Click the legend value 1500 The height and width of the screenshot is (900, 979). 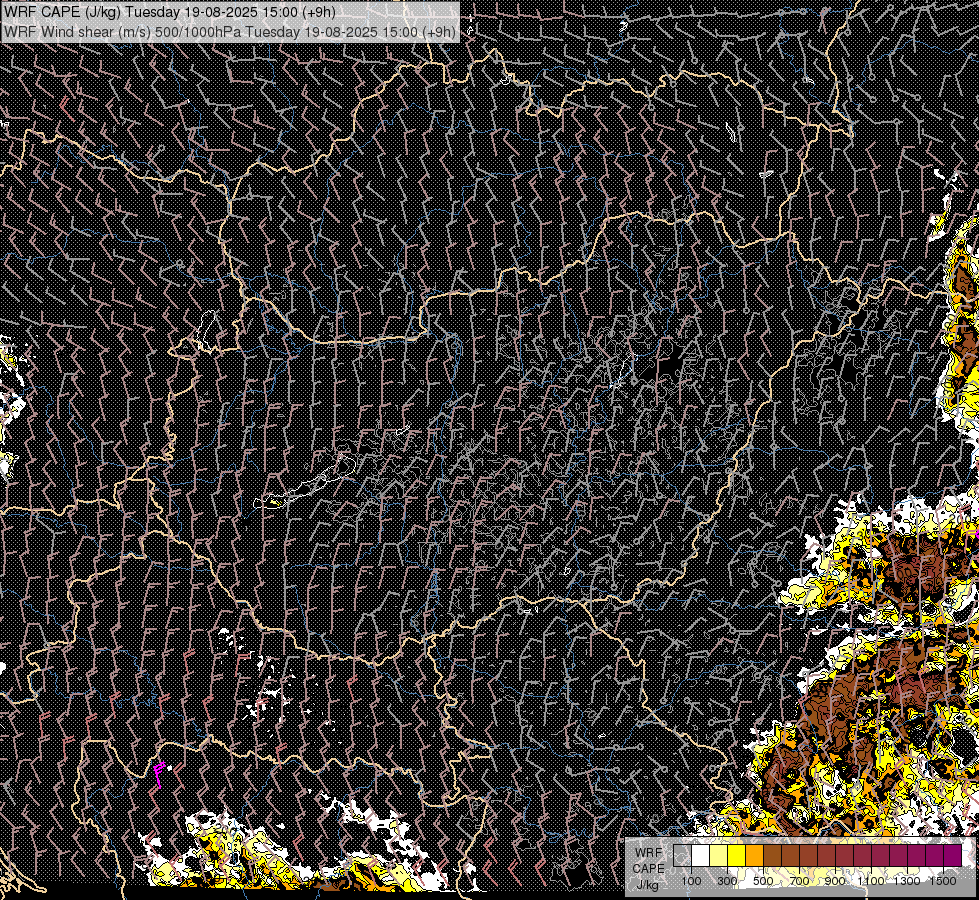point(943,881)
